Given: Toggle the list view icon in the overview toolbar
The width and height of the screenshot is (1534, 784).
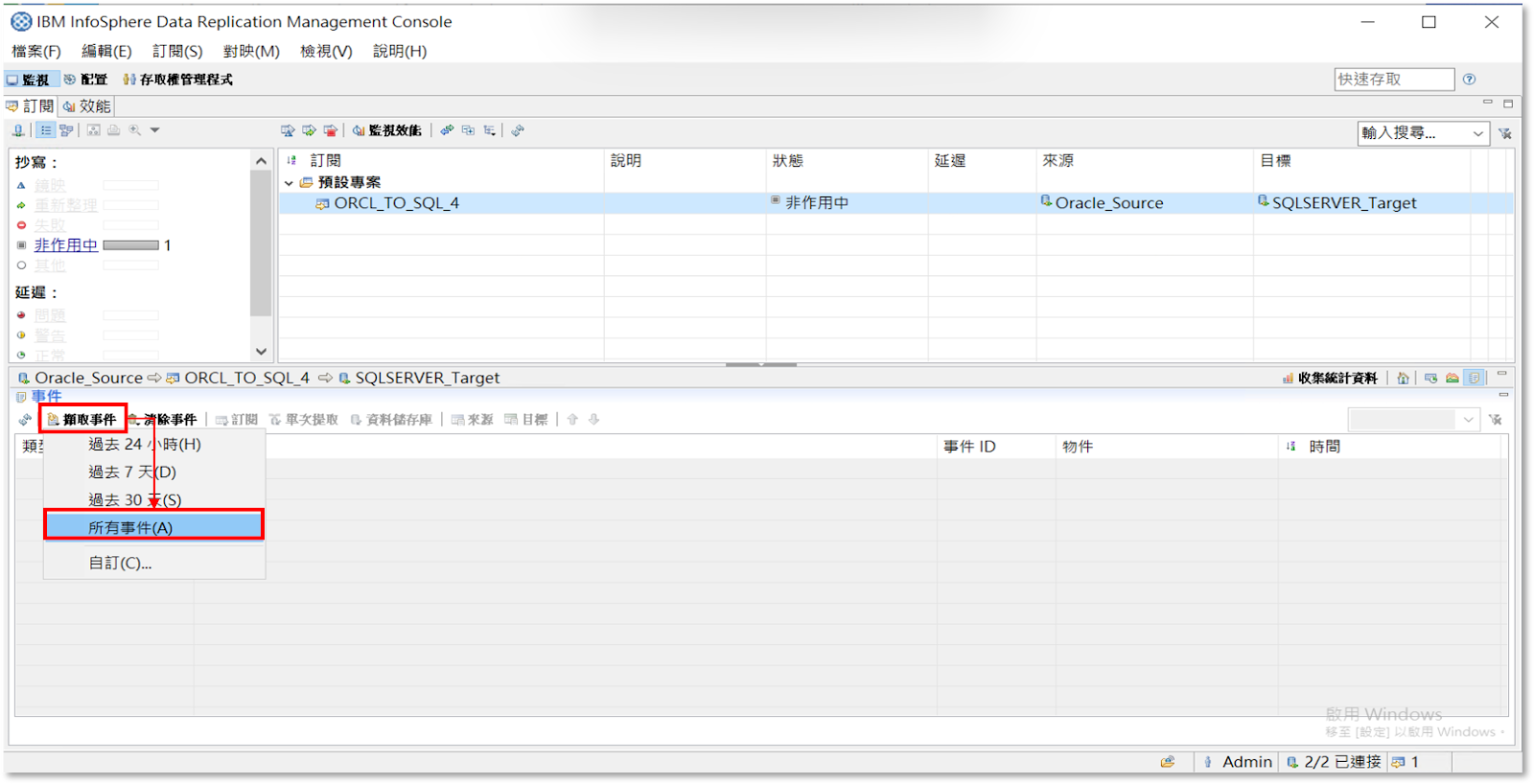Looking at the screenshot, I should click(46, 130).
